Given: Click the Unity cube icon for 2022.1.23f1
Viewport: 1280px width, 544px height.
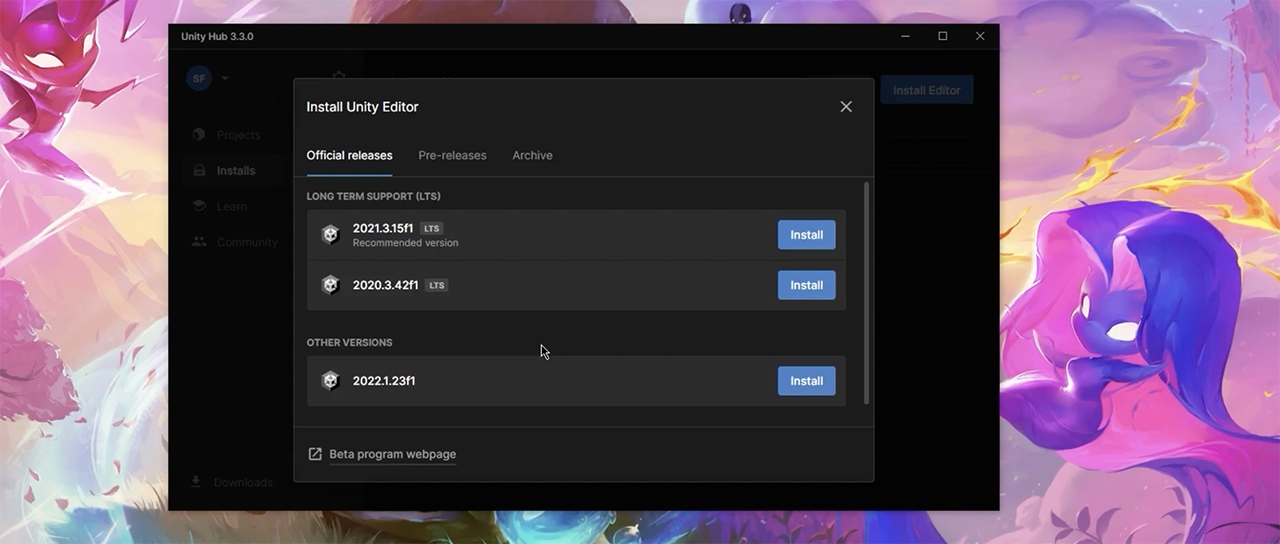Looking at the screenshot, I should [330, 381].
